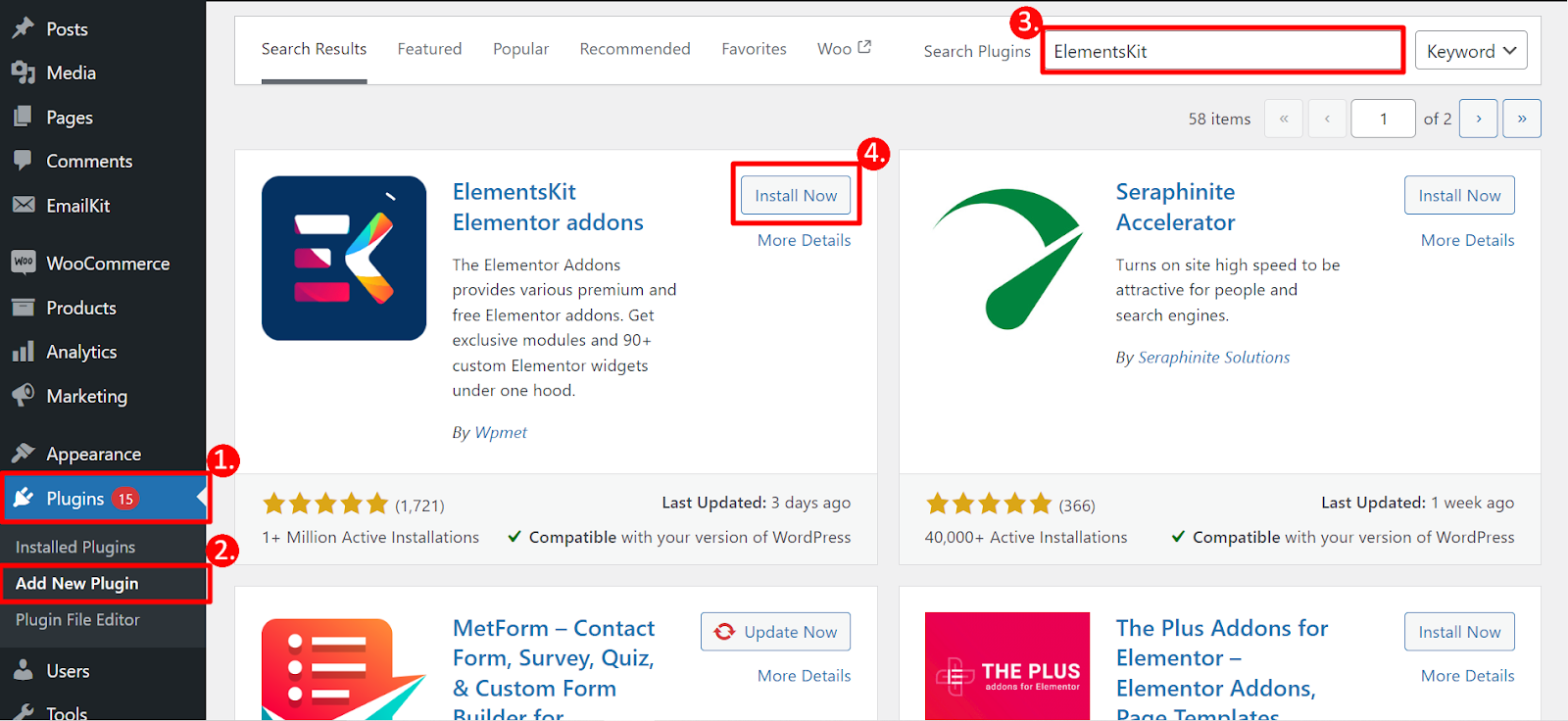View More Details for MetForm
Image resolution: width=1568 pixels, height=721 pixels.
804,676
